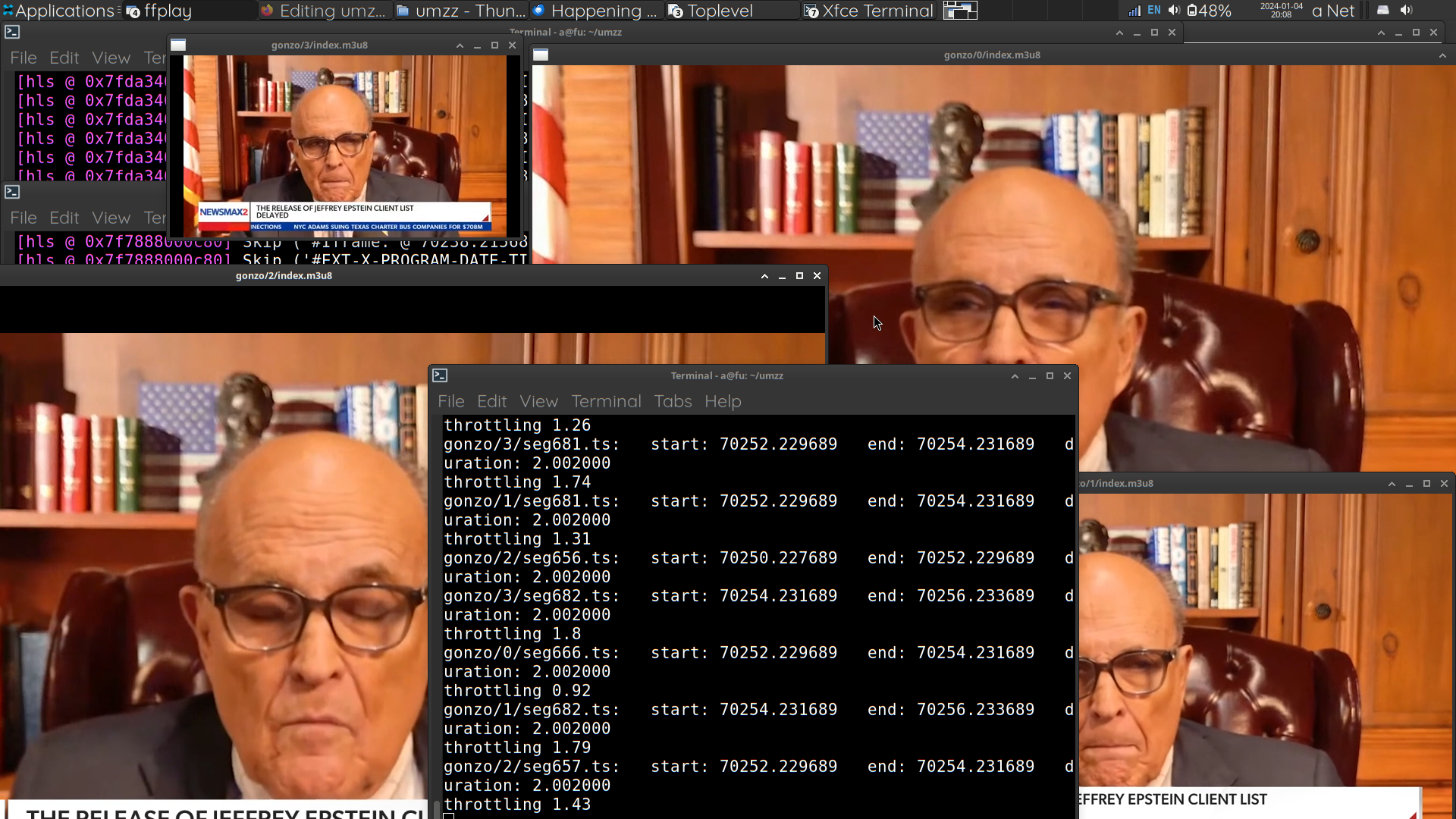1456x819 pixels.
Task: Open the battery indicator showing 48%
Action: coord(1210,11)
